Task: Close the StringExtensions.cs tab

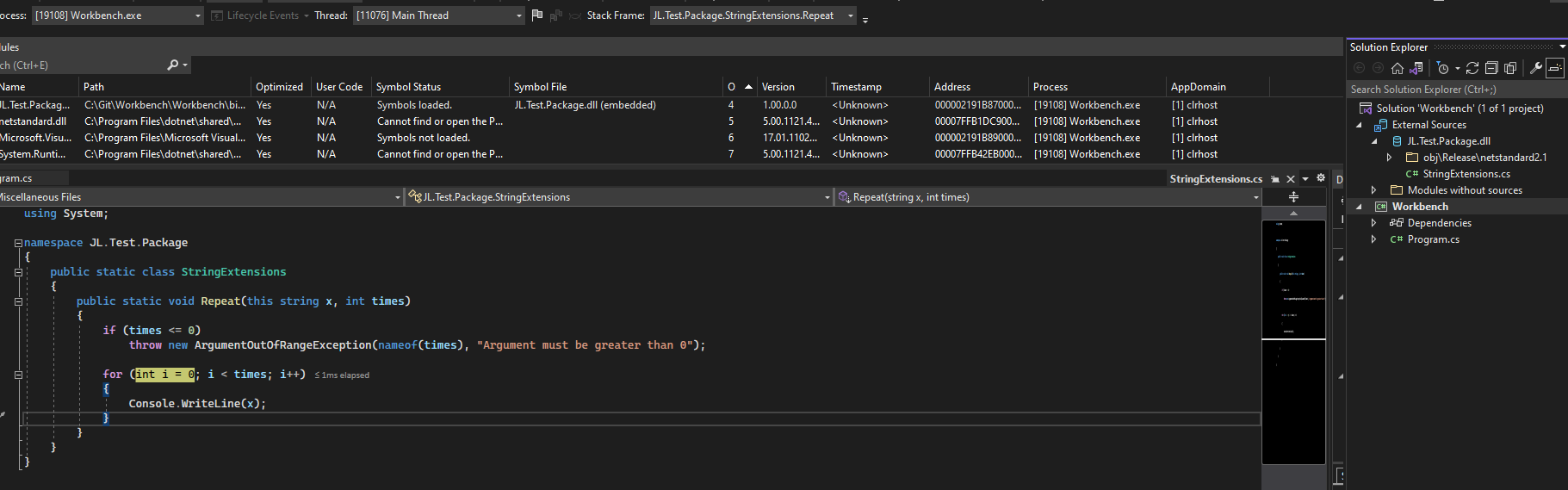Action: coord(1290,179)
